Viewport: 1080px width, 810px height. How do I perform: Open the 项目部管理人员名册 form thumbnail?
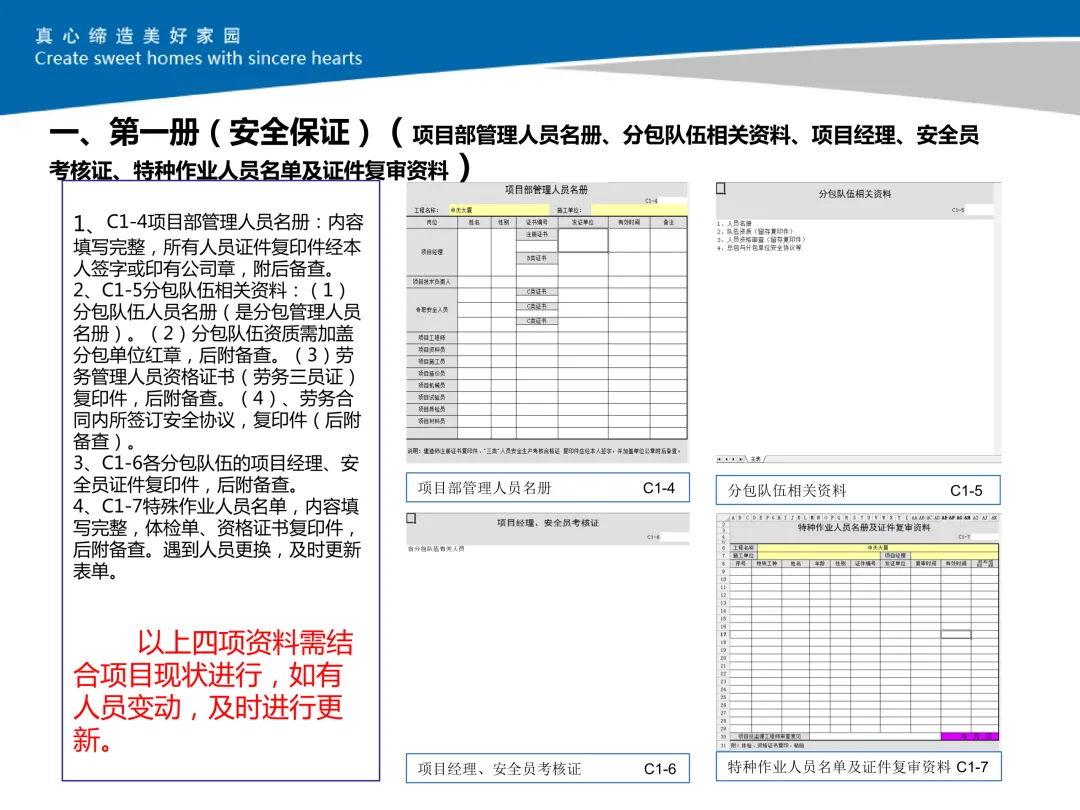[547, 322]
